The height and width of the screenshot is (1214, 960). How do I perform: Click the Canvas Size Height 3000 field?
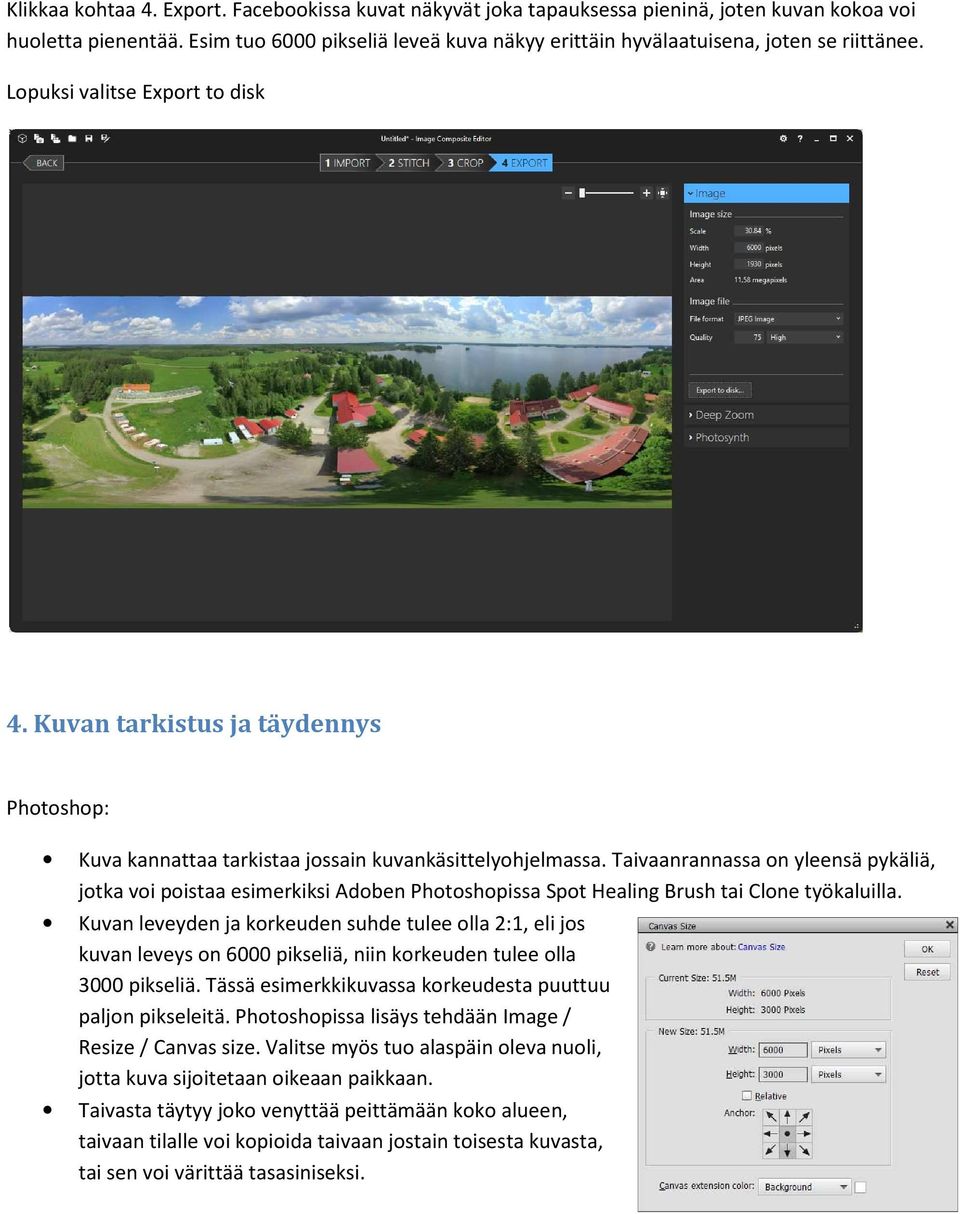(x=783, y=1074)
